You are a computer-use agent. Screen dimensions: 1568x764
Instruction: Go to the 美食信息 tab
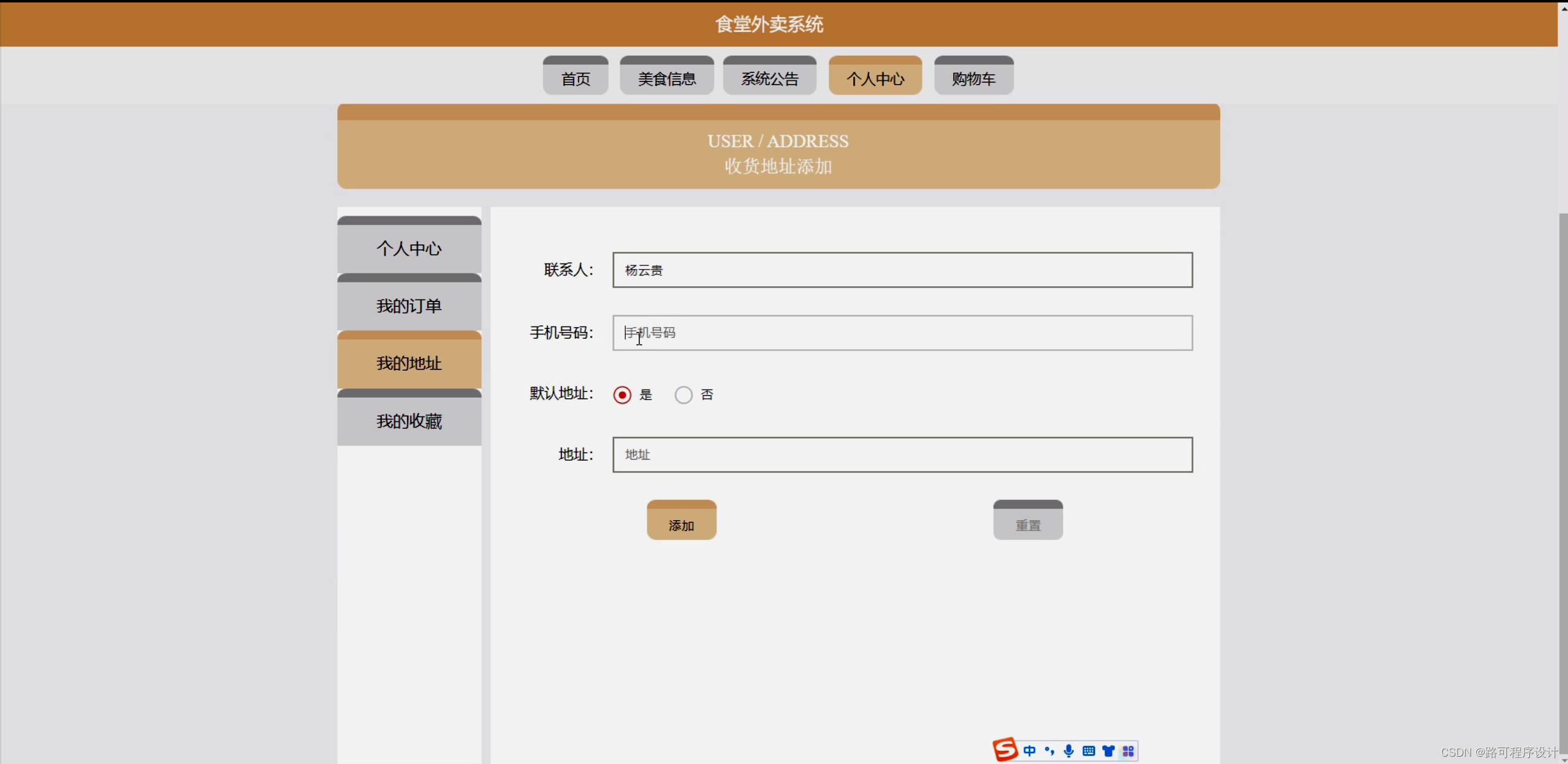(666, 78)
